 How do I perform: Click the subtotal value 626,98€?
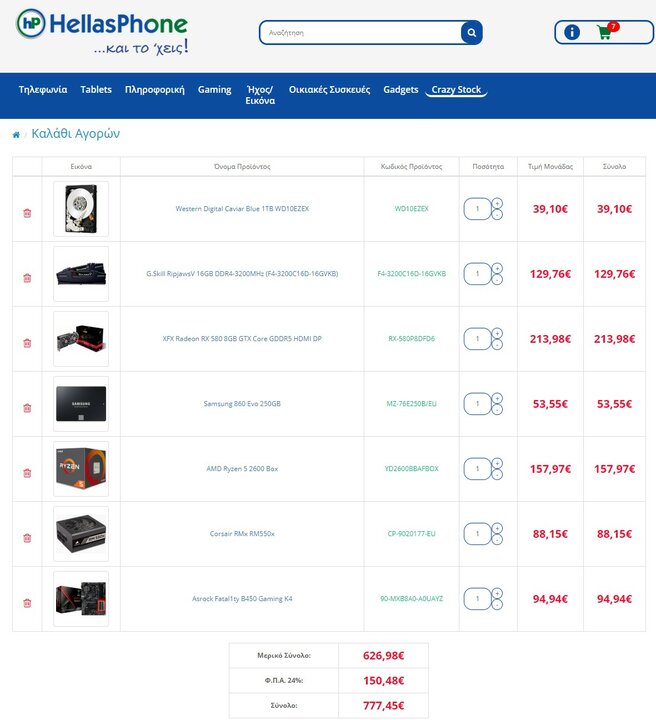click(x=383, y=655)
